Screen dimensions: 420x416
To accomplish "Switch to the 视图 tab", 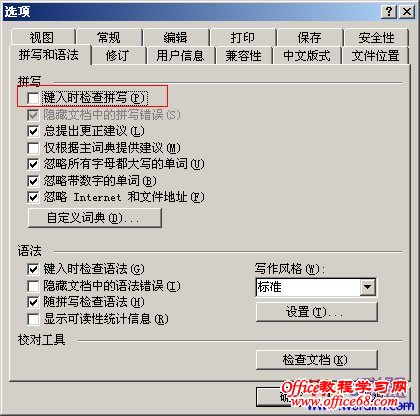I will pos(42,37).
